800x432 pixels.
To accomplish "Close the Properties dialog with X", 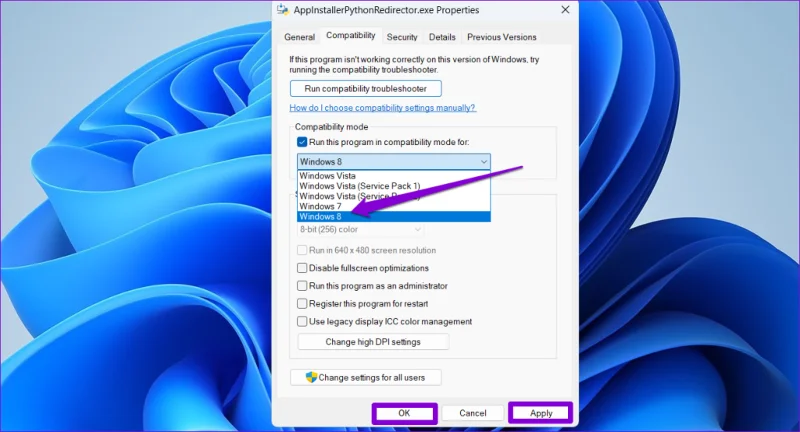I will [565, 10].
